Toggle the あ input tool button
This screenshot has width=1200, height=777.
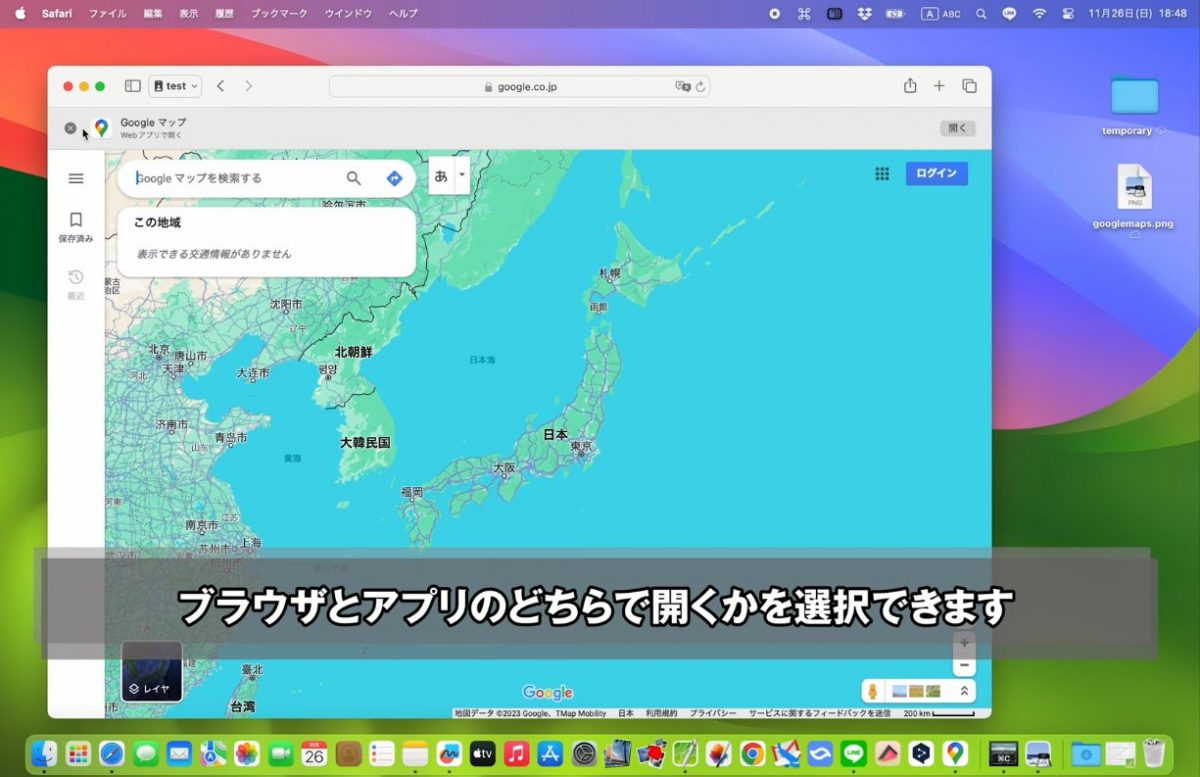coord(441,175)
